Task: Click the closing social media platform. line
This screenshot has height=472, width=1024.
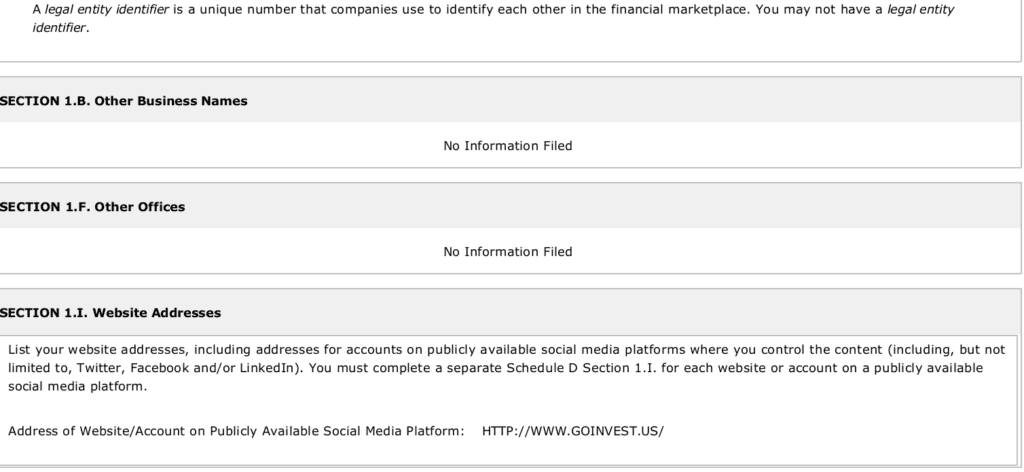Action: click(78, 386)
